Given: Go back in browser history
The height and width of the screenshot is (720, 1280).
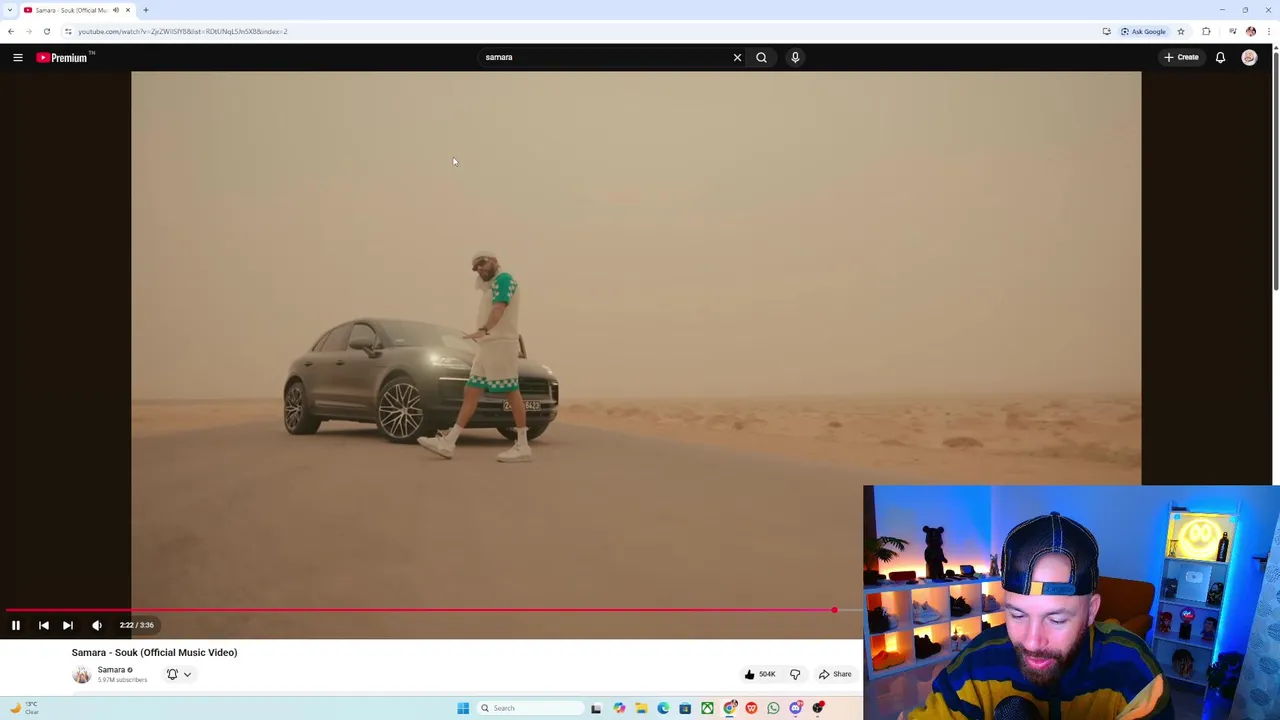Looking at the screenshot, I should 11,32.
